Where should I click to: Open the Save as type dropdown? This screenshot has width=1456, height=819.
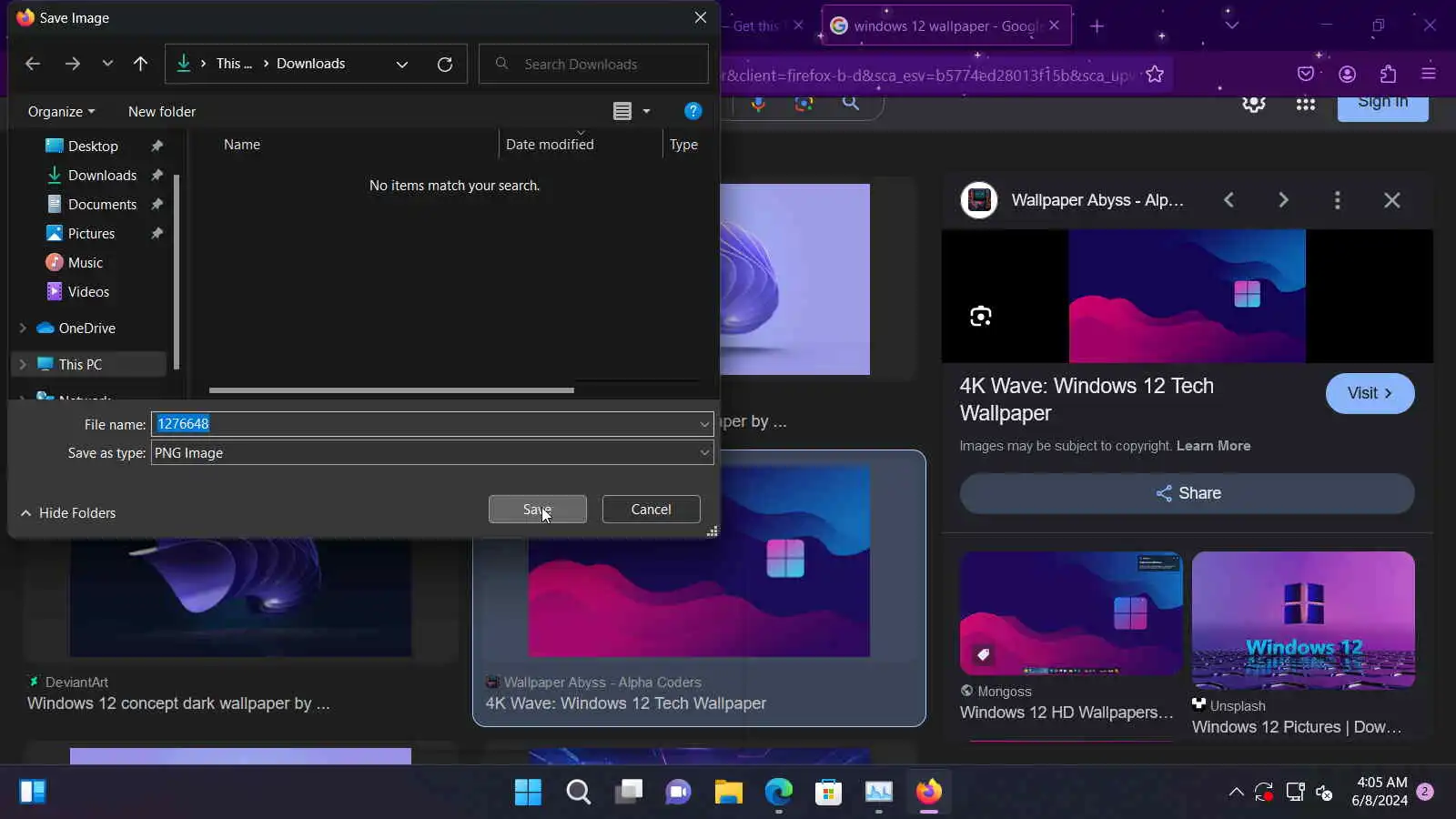coord(432,452)
